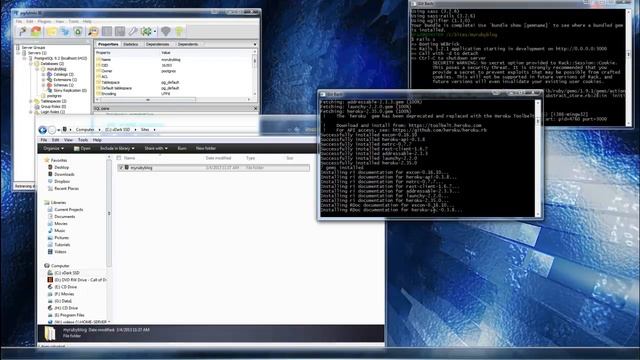Viewport: 640px width, 360px height.
Task: Click the pgAdmin object hint icon
Action: 166,31
